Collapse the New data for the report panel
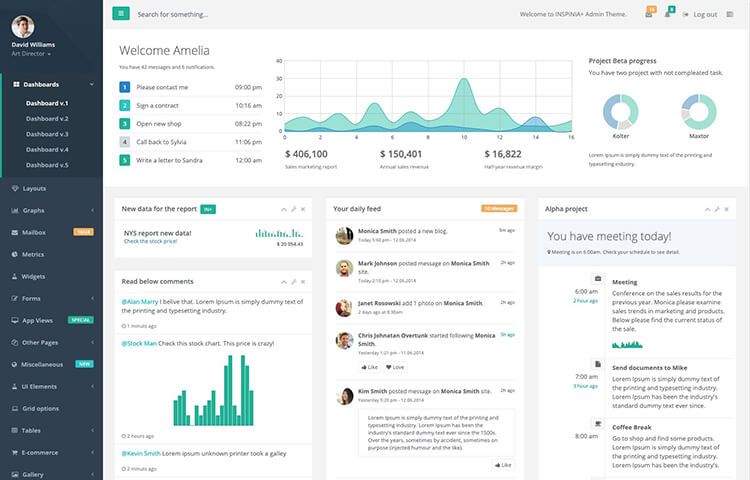Screen dimensions: 750x480 [284, 209]
